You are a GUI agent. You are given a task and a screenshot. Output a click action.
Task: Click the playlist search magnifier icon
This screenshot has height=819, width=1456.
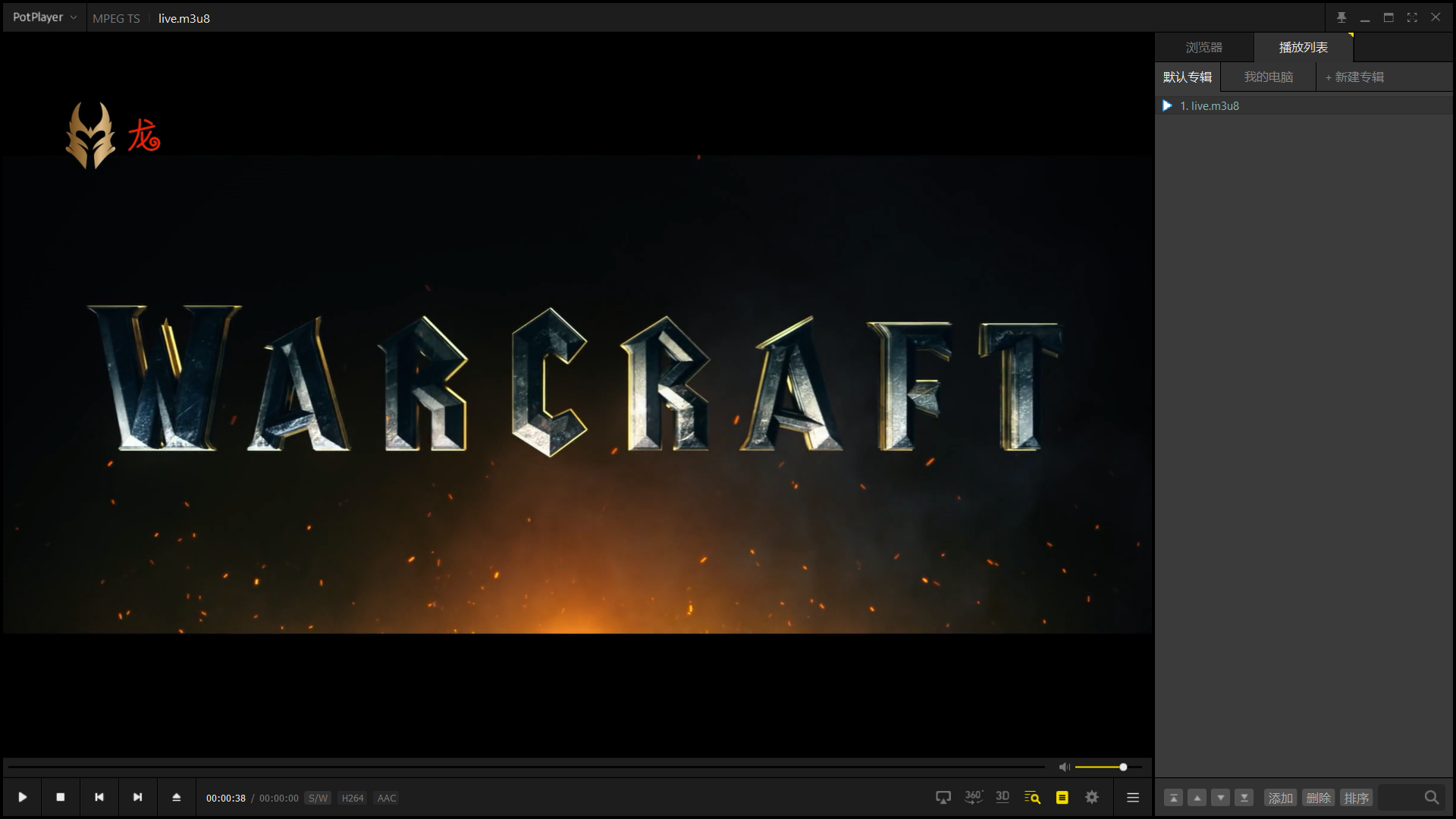click(x=1432, y=798)
